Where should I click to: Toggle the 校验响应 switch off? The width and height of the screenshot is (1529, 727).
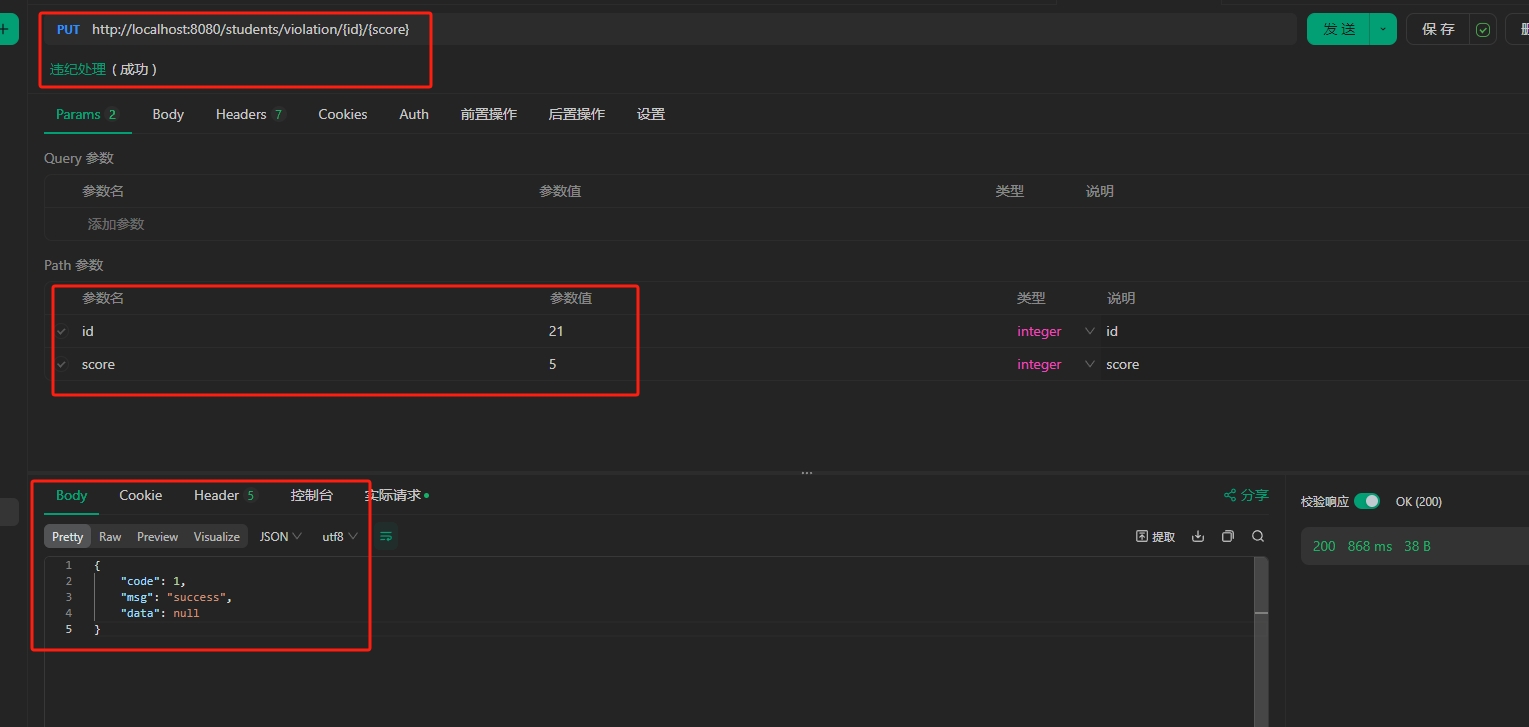click(1366, 501)
